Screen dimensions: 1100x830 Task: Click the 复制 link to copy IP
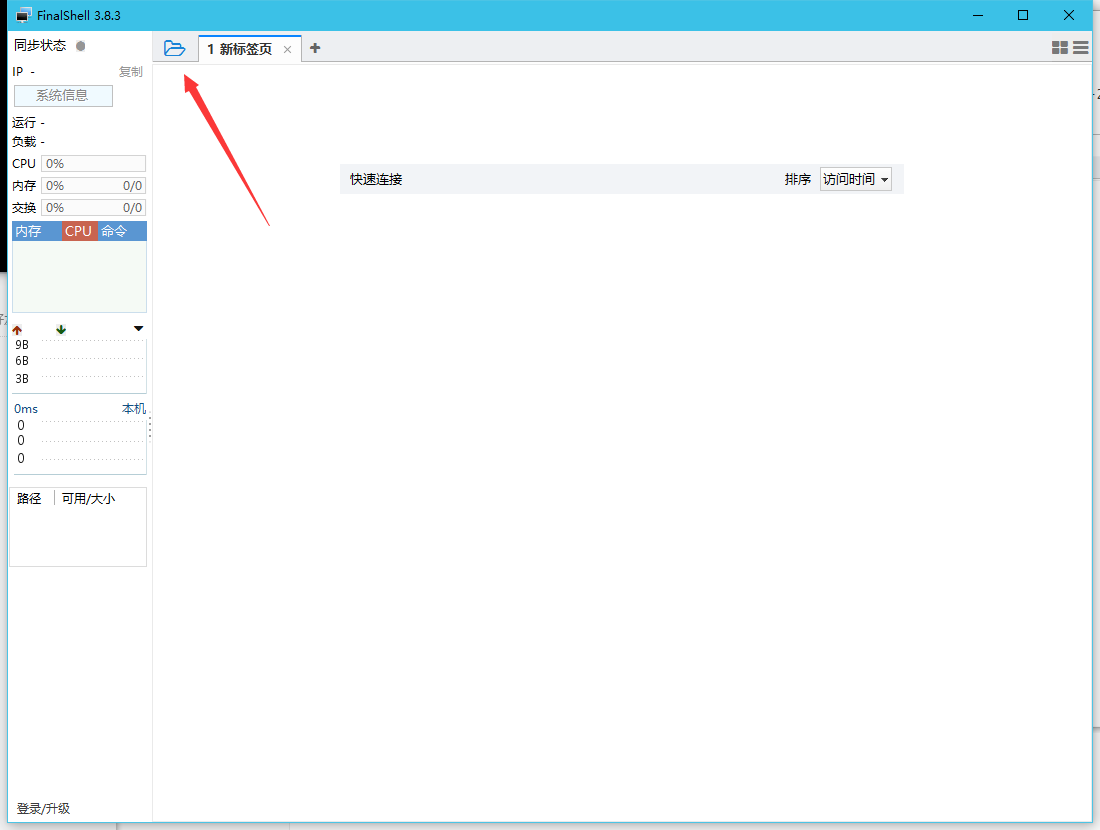click(131, 72)
